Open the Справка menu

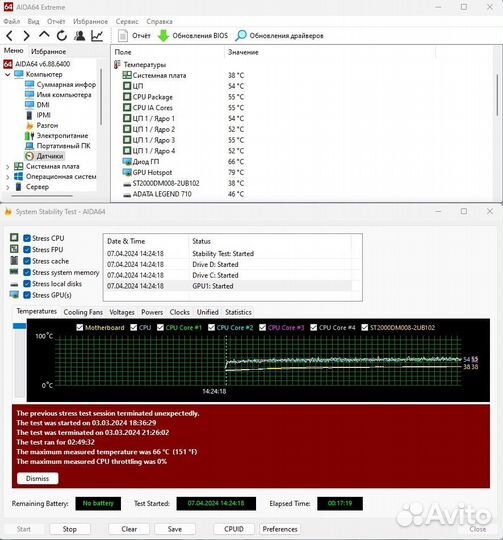[x=159, y=21]
